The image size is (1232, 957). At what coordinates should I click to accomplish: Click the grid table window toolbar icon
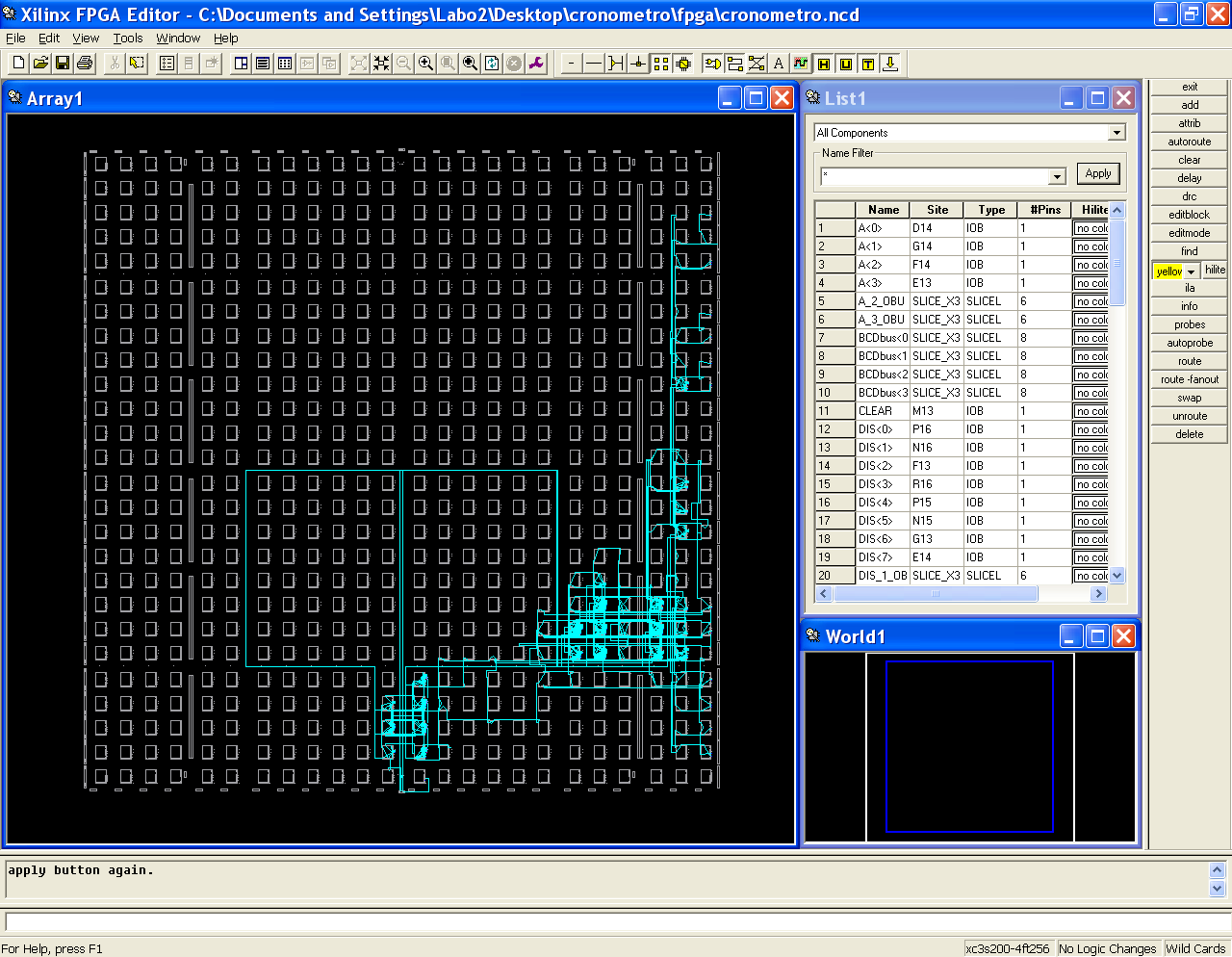(x=285, y=63)
